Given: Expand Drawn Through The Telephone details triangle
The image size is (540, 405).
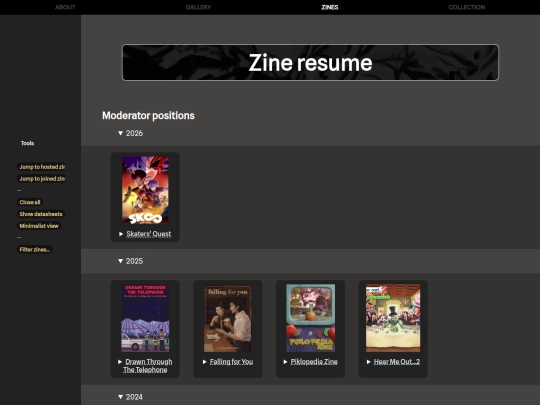Looking at the screenshot, I should click(120, 362).
